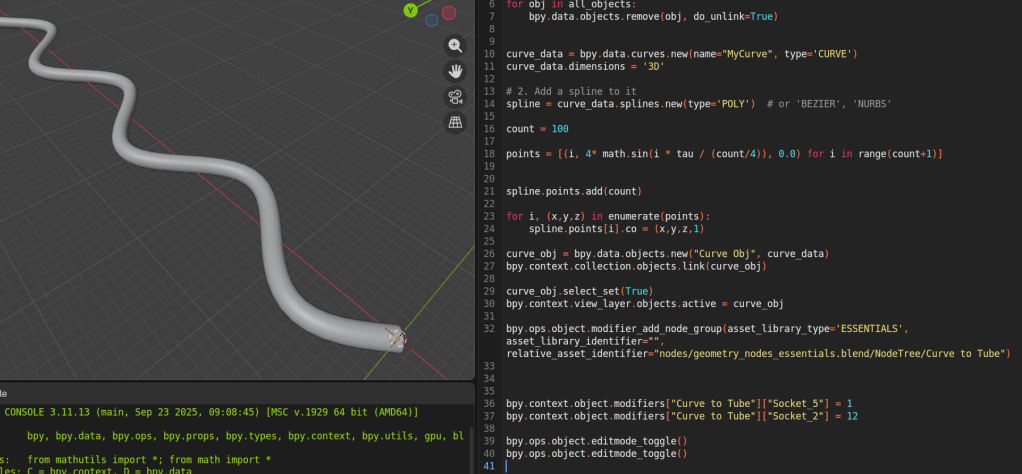The width and height of the screenshot is (1022, 474).
Task: Click the Socket_5 assignment line
Action: click(679, 403)
